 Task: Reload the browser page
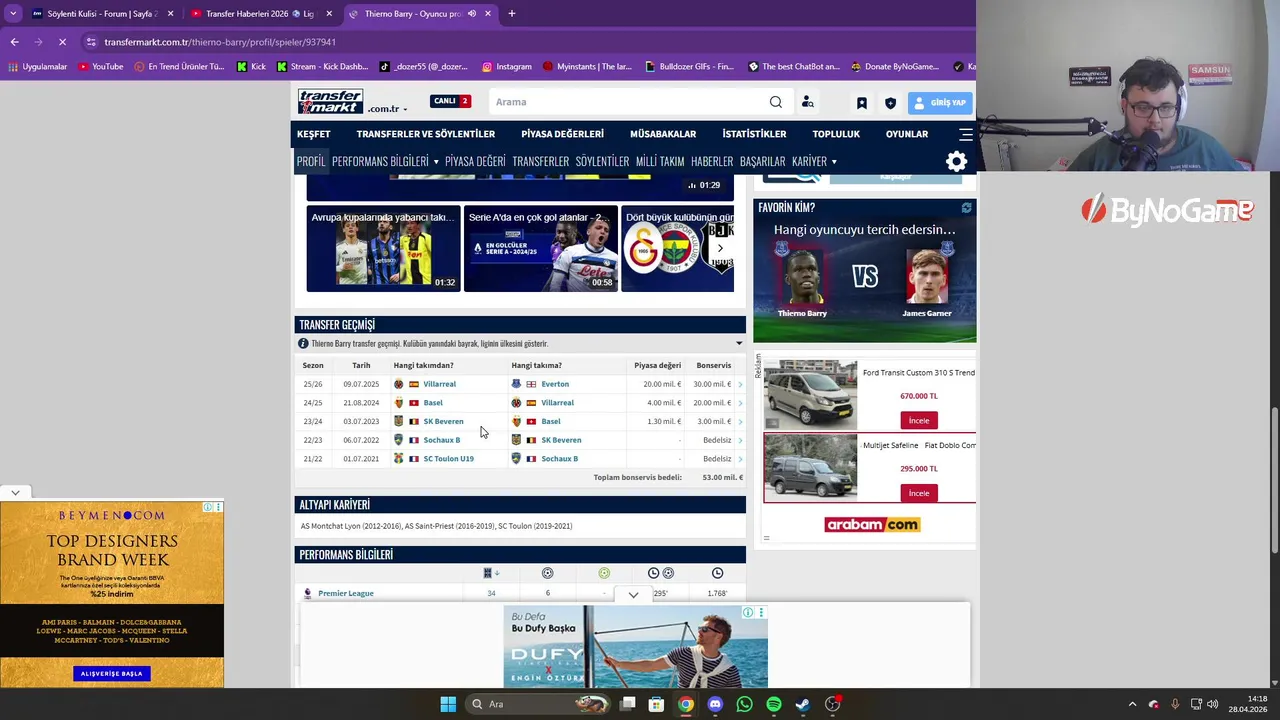tap(62, 42)
